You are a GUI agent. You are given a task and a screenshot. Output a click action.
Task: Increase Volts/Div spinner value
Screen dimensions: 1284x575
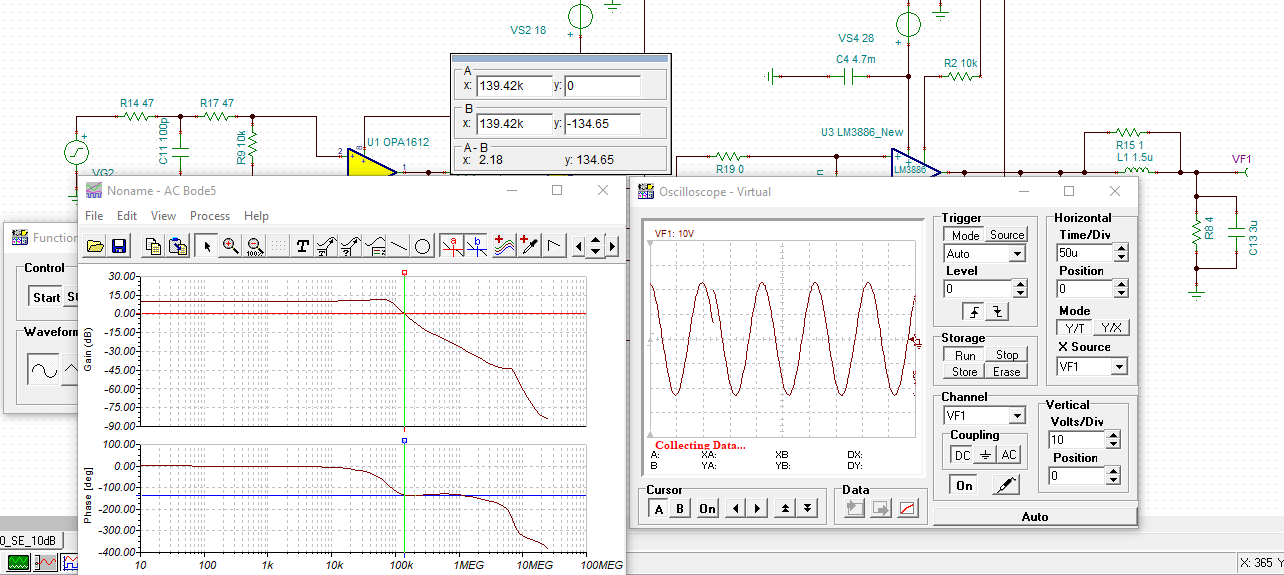1113,435
